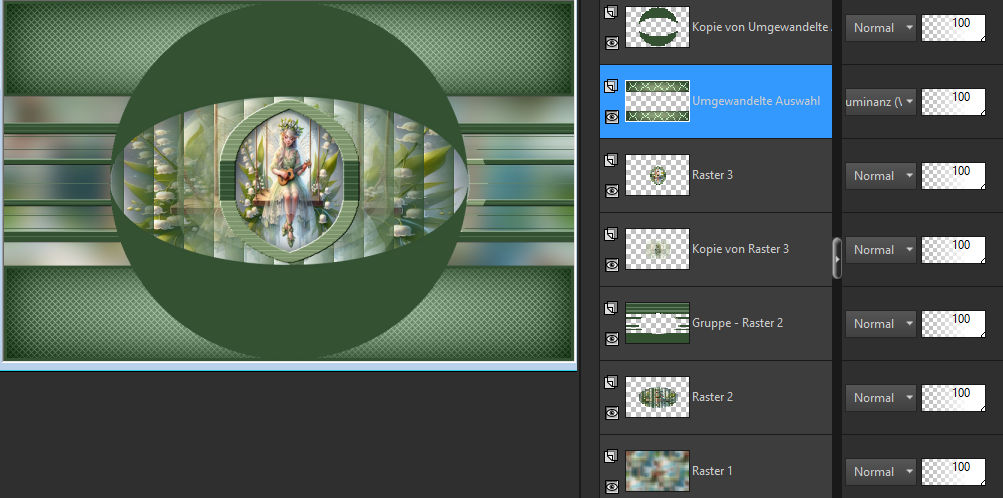This screenshot has width=1003, height=498.
Task: Select thumbnail of Raster 3 layer
Action: coord(657,175)
